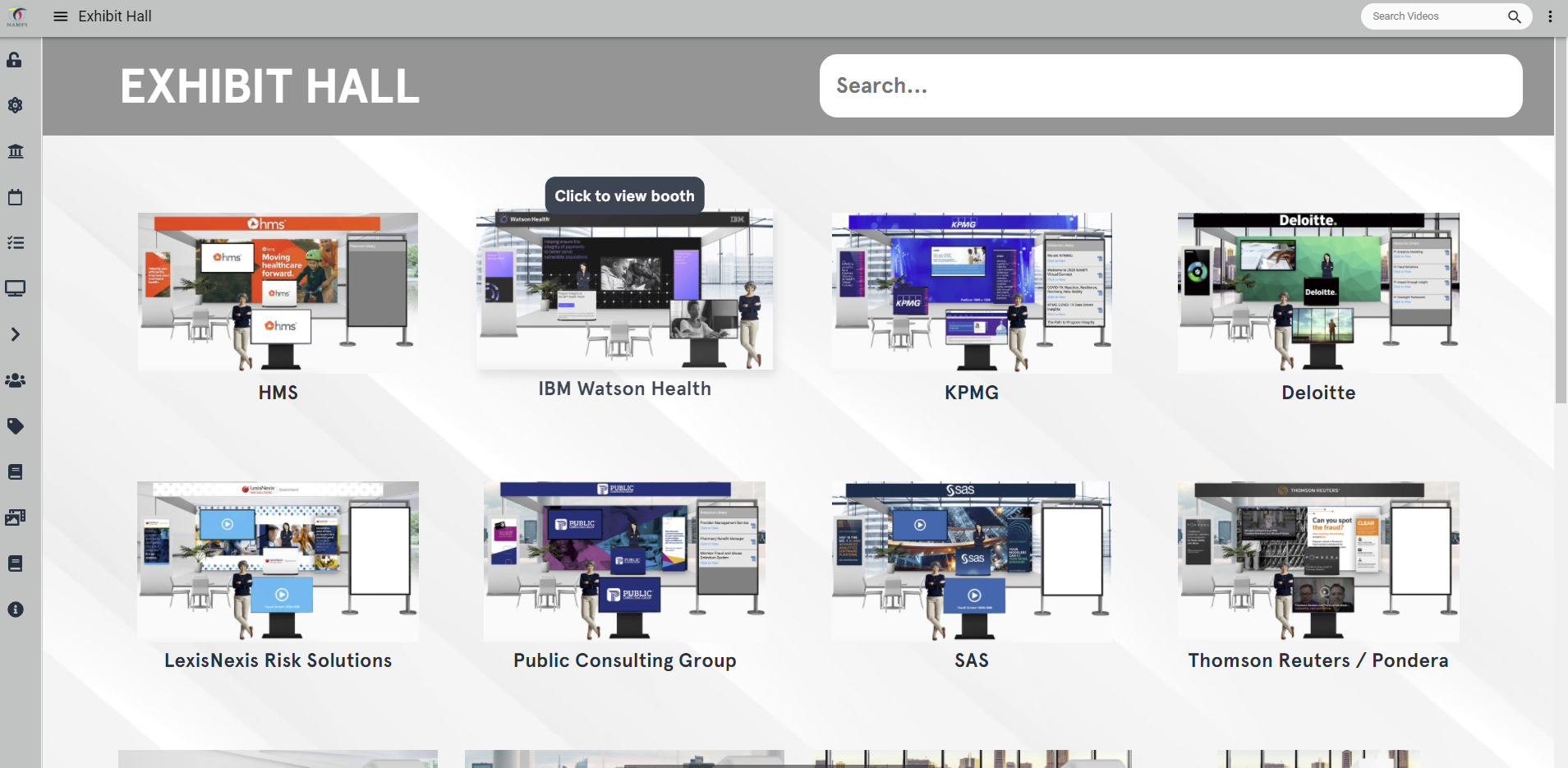Open the bank building sidebar icon
This screenshot has height=768, width=1568.
coord(15,151)
